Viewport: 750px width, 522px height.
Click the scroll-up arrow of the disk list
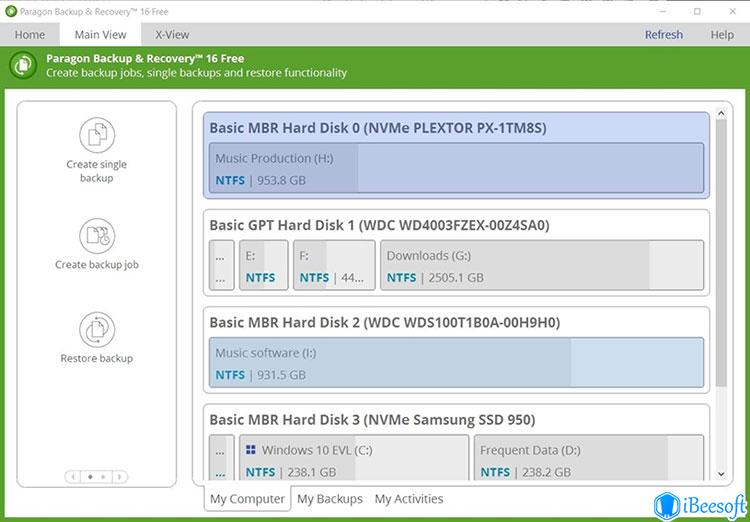[x=721, y=113]
